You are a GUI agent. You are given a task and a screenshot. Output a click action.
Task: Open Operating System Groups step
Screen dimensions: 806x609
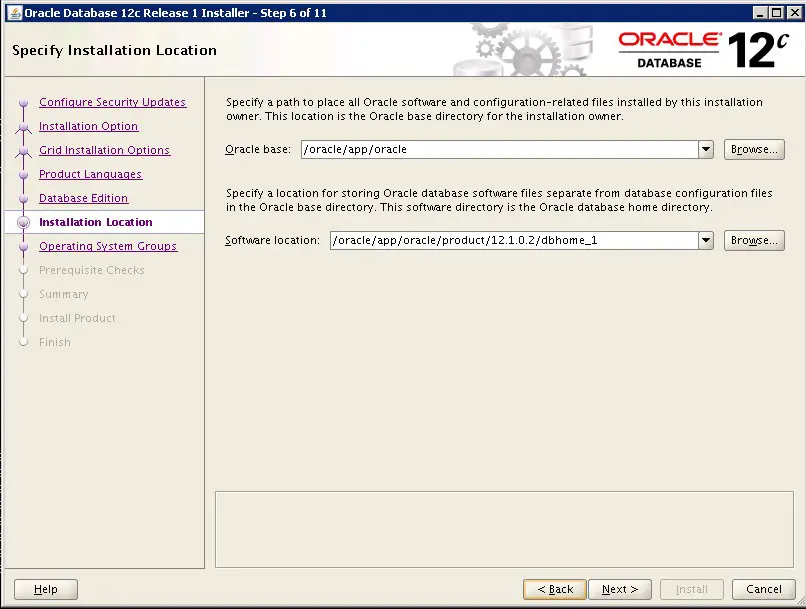pos(108,246)
